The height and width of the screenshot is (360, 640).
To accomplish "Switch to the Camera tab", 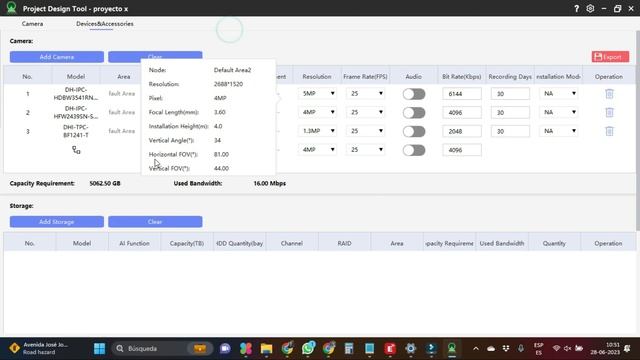I will (32, 24).
